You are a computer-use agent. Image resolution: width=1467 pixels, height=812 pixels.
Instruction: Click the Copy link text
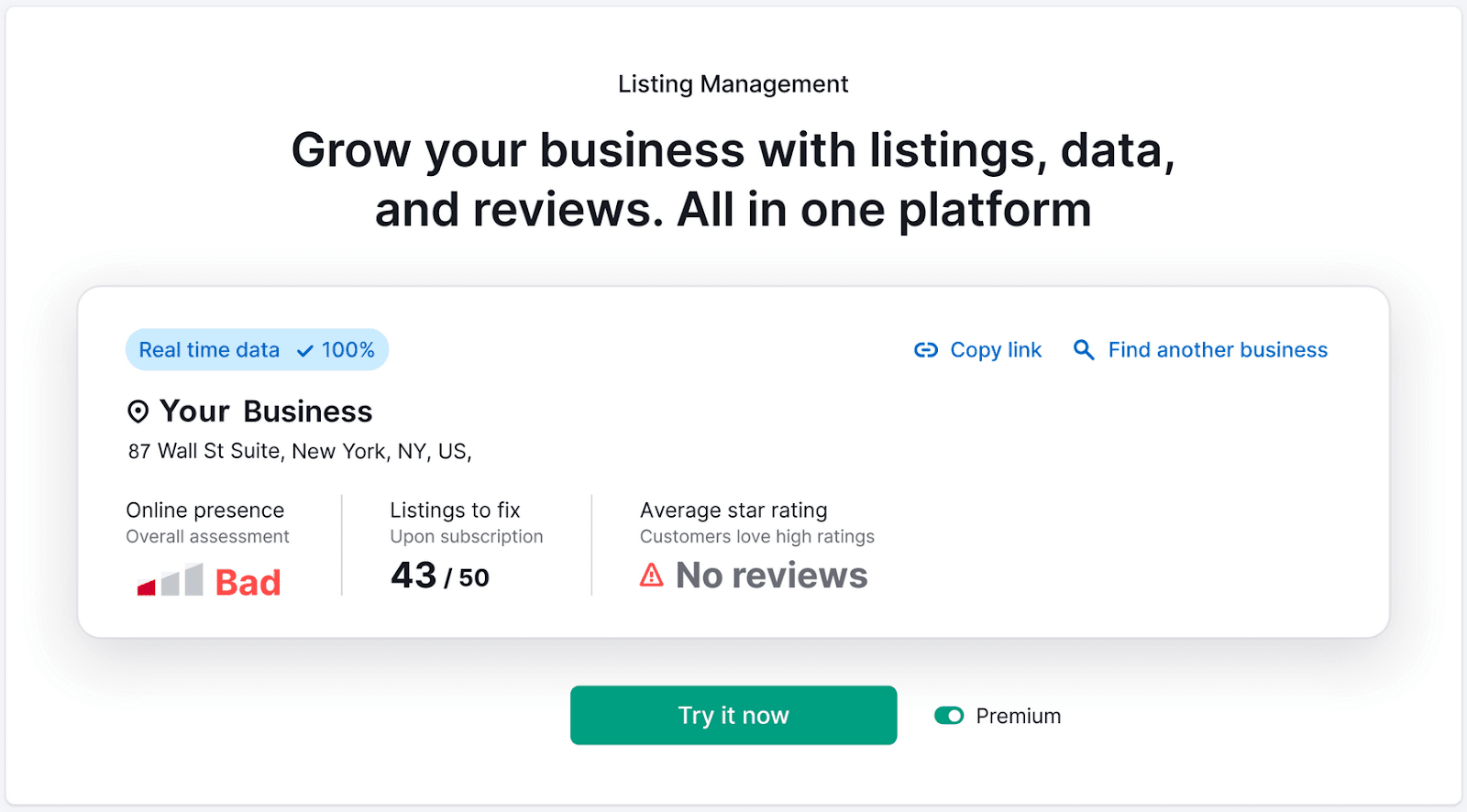(x=995, y=350)
